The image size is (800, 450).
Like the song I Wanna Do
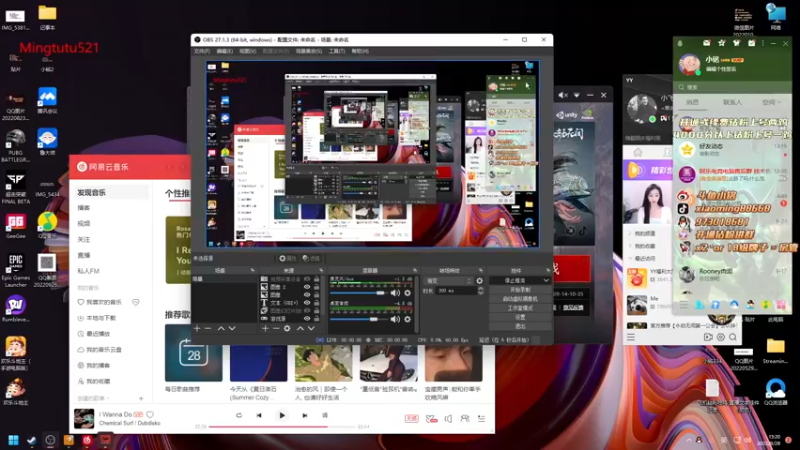[x=150, y=415]
